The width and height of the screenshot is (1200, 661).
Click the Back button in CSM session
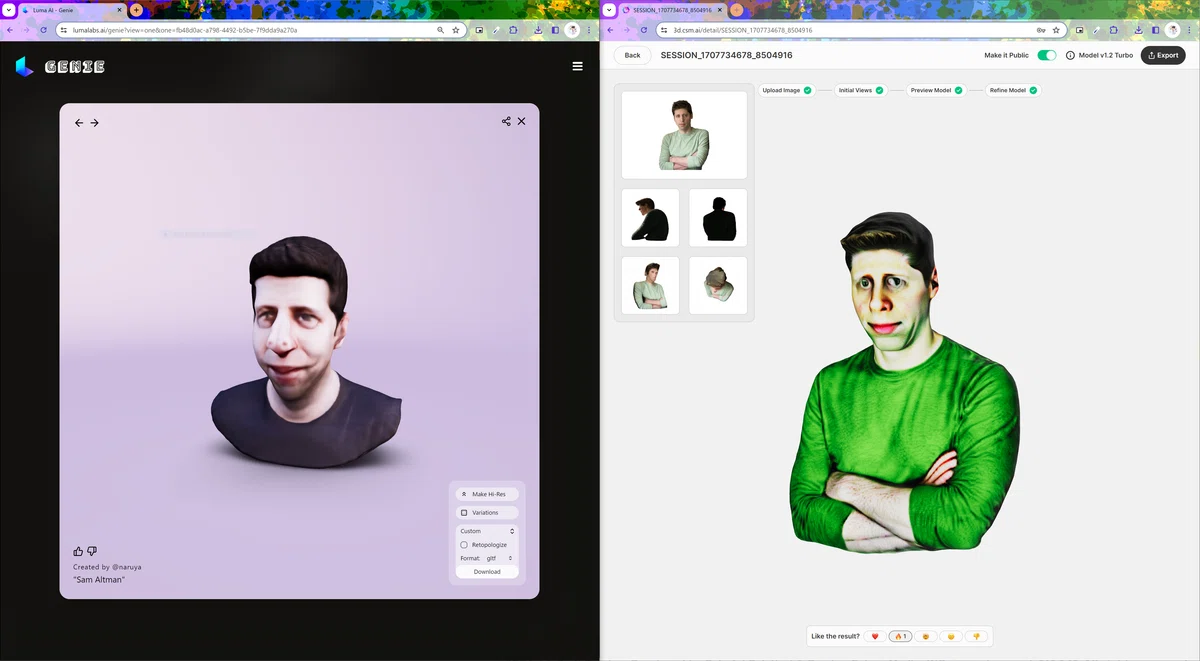pyautogui.click(x=632, y=55)
